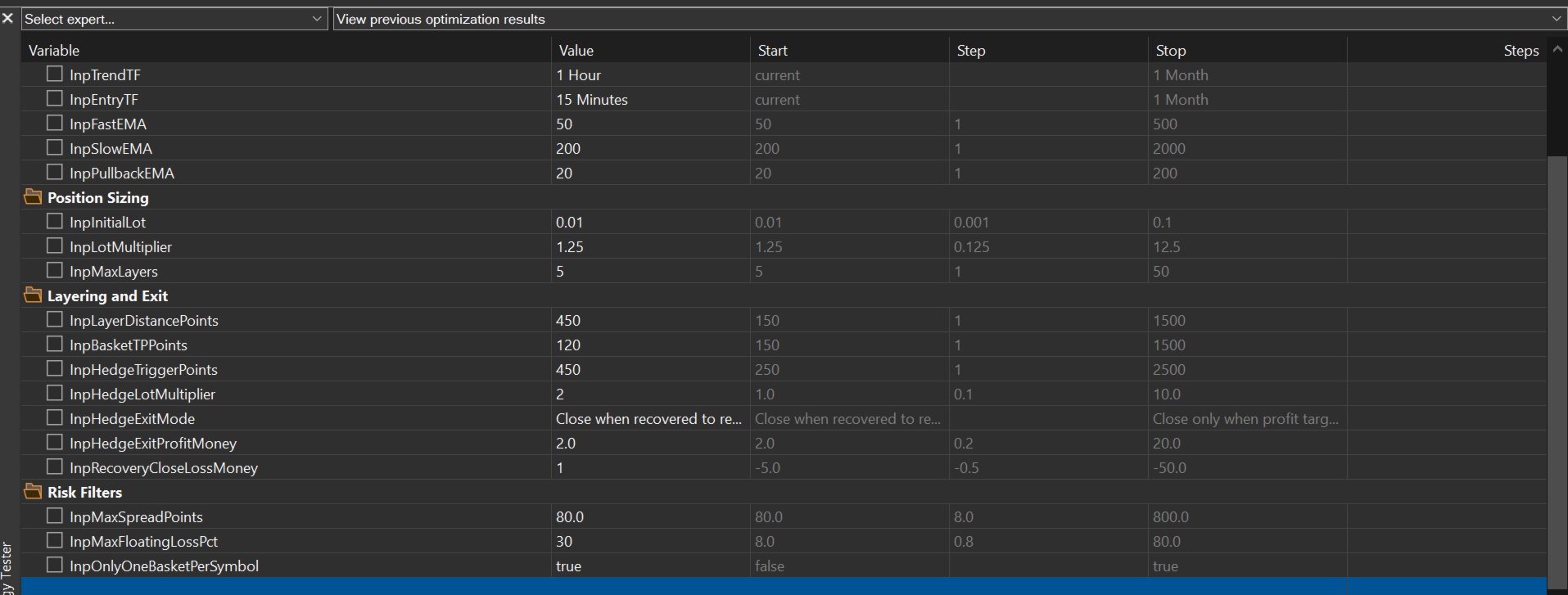Edit InpPullbackEMA value 20

click(x=651, y=173)
